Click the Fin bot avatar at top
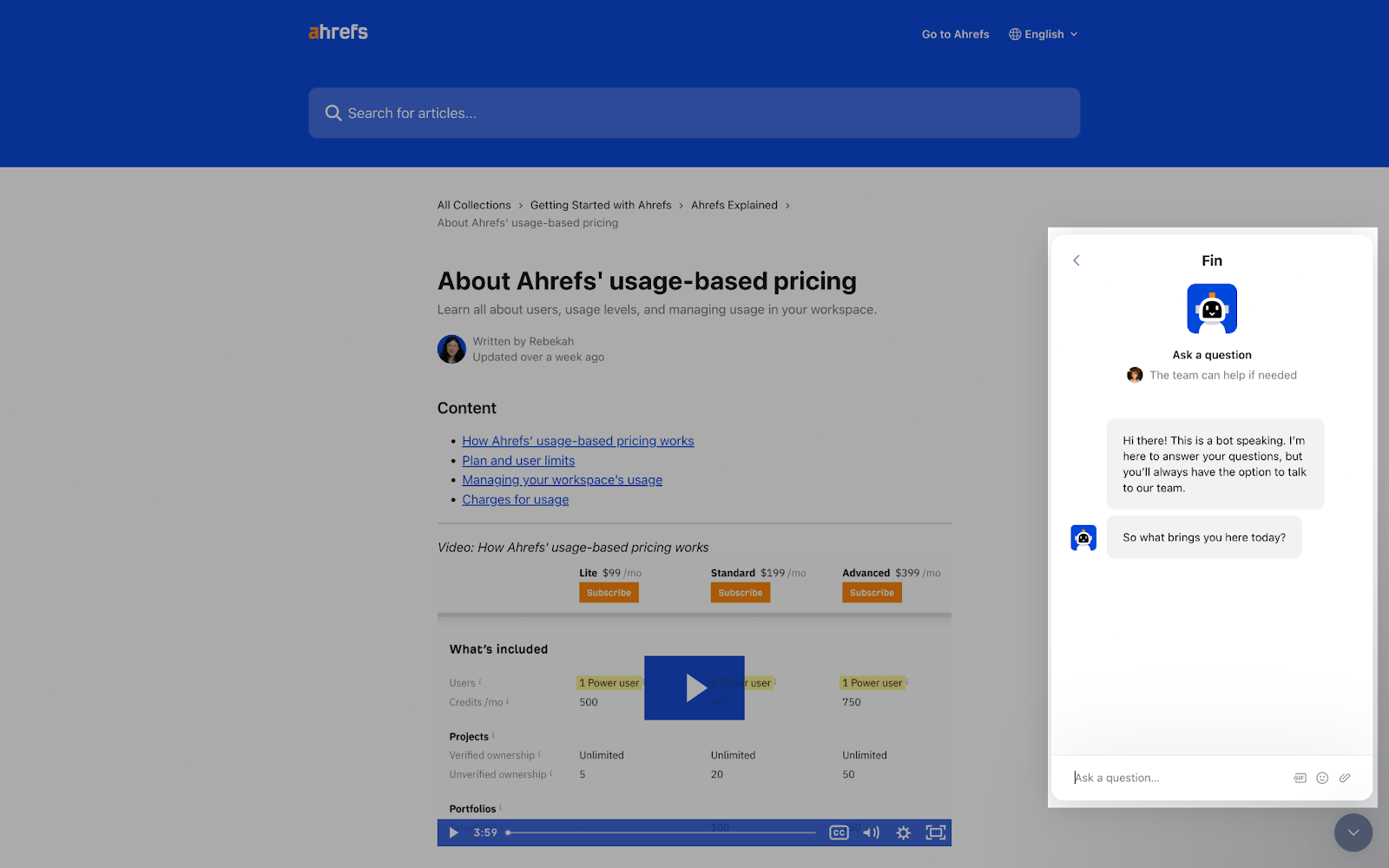The height and width of the screenshot is (868, 1389). click(1212, 309)
